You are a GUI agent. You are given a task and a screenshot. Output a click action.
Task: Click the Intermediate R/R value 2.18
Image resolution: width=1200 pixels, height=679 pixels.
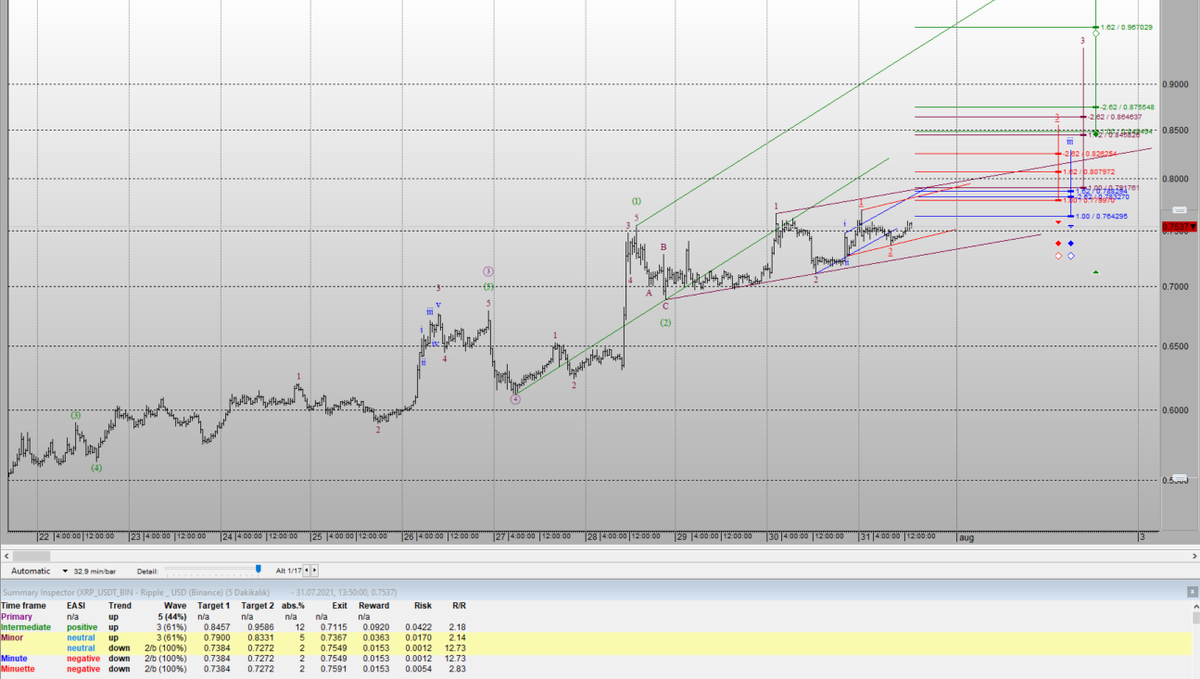pyautogui.click(x=458, y=627)
